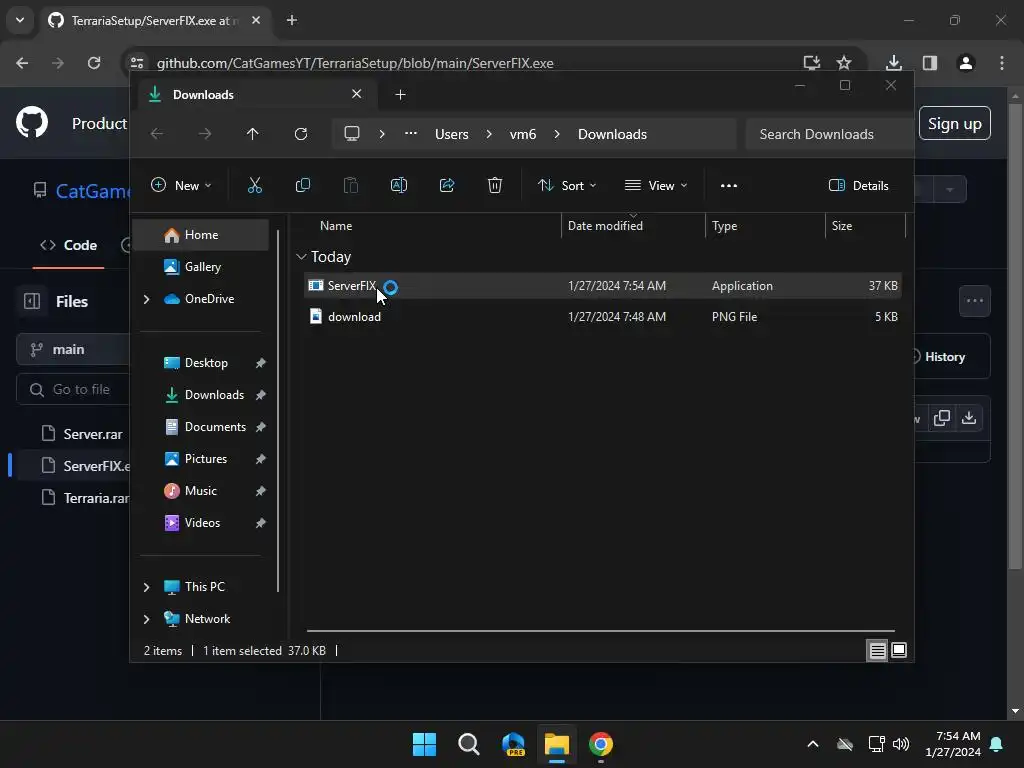Expand the OneDrive tree node
Image resolution: width=1024 pixels, height=768 pixels.
click(146, 299)
